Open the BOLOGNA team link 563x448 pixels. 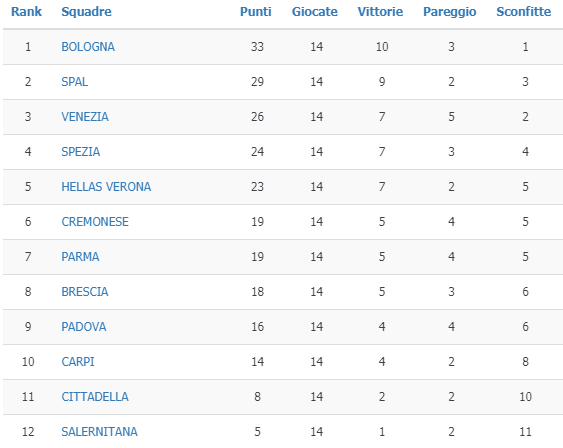pyautogui.click(x=88, y=47)
